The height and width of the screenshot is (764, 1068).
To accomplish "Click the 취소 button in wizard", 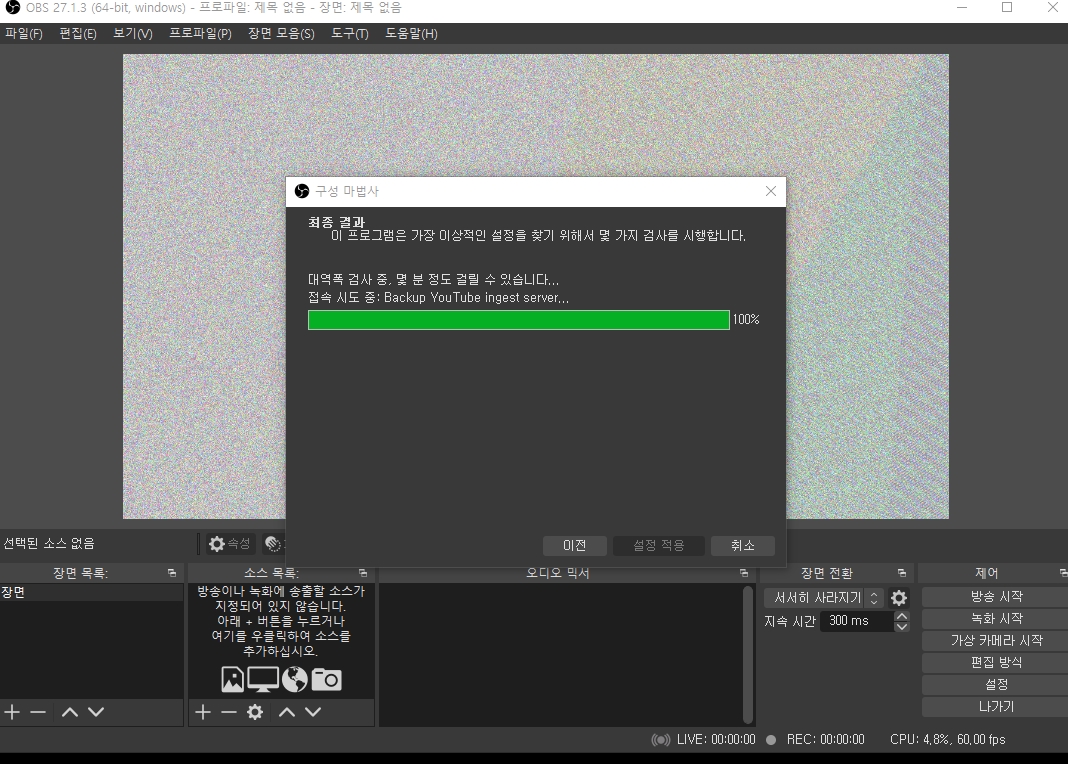I will click(x=742, y=545).
